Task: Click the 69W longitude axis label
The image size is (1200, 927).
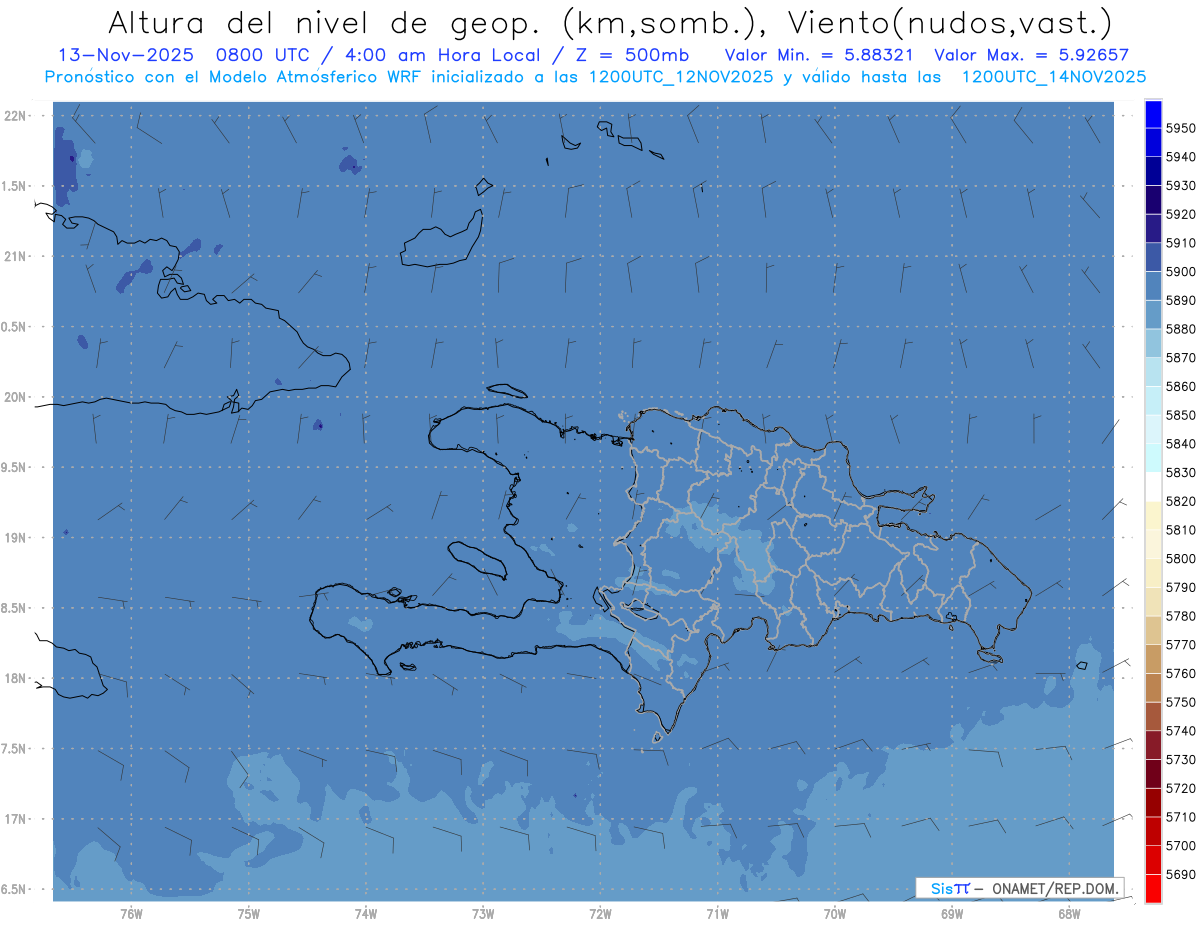Action: coord(952,914)
